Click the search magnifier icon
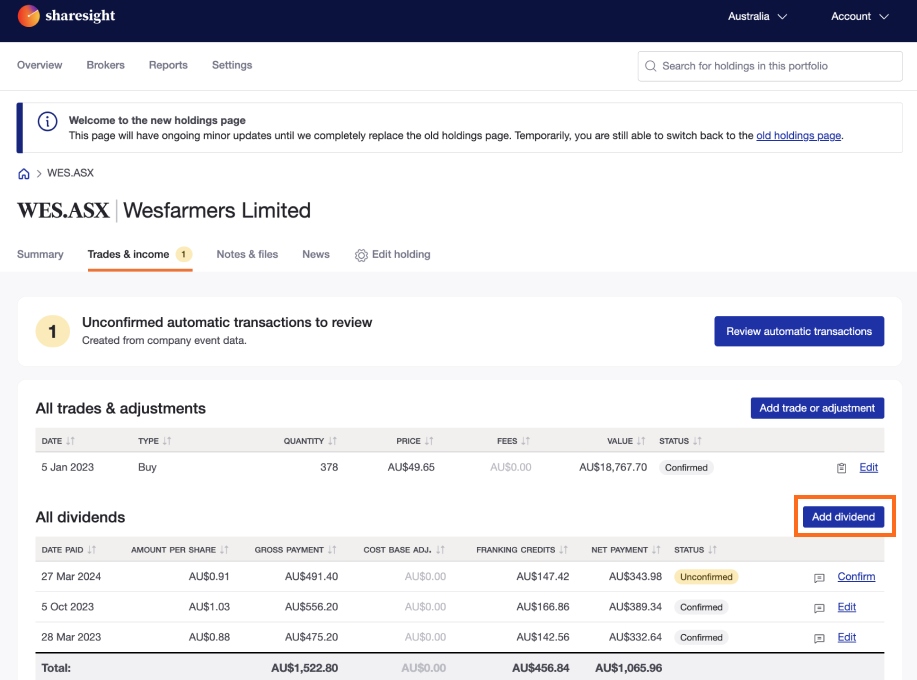This screenshot has width=917, height=680. pos(650,66)
